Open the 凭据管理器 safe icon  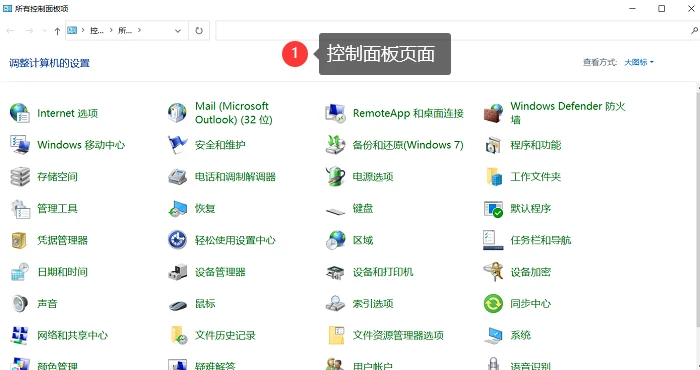coord(20,240)
